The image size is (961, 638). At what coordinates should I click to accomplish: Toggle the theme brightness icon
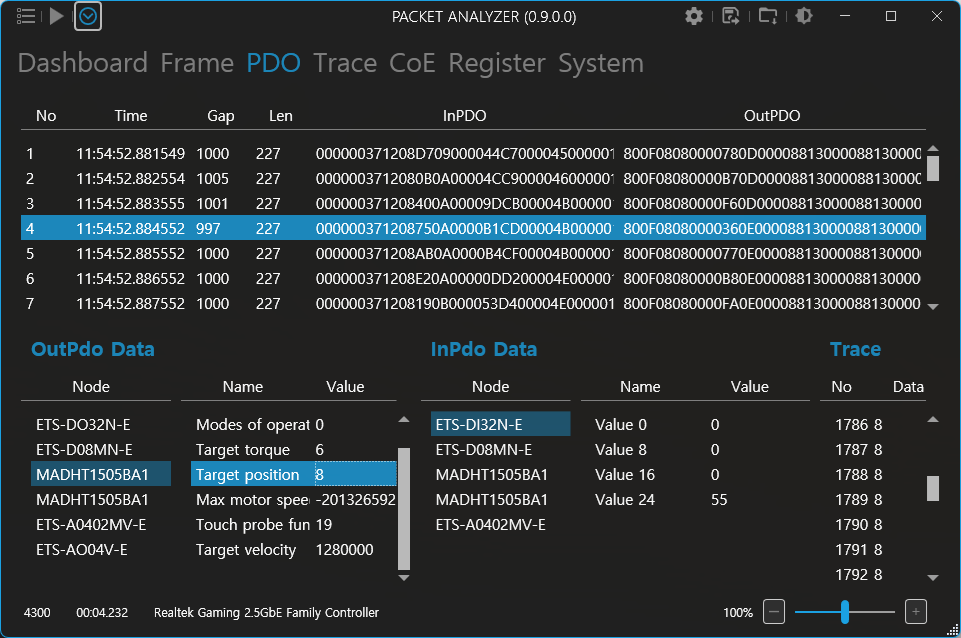coord(803,16)
